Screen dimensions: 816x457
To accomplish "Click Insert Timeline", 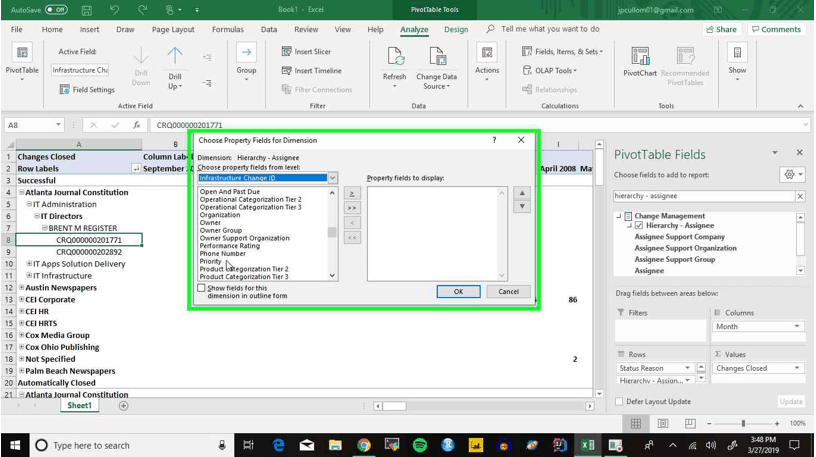I will [x=311, y=71].
